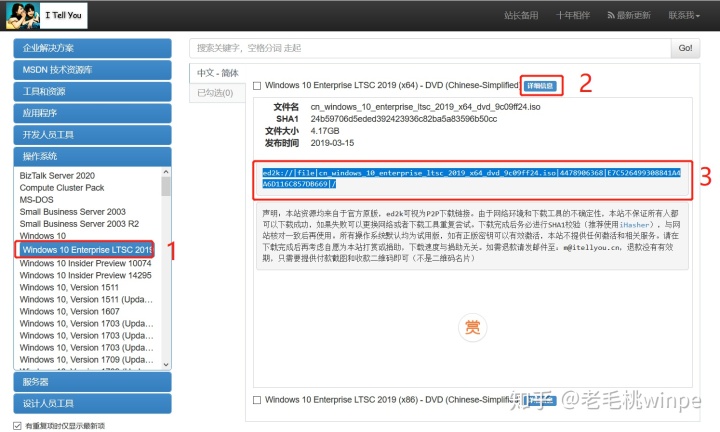Select MS-DOS in the list
The width and height of the screenshot is (720, 432).
[36, 200]
